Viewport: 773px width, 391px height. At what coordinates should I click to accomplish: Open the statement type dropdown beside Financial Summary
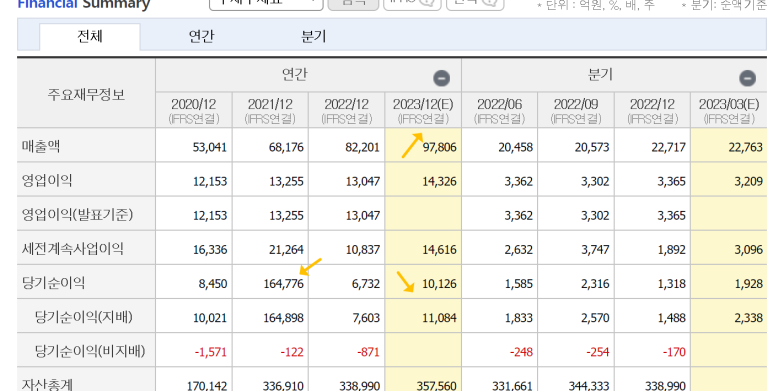coord(266,4)
